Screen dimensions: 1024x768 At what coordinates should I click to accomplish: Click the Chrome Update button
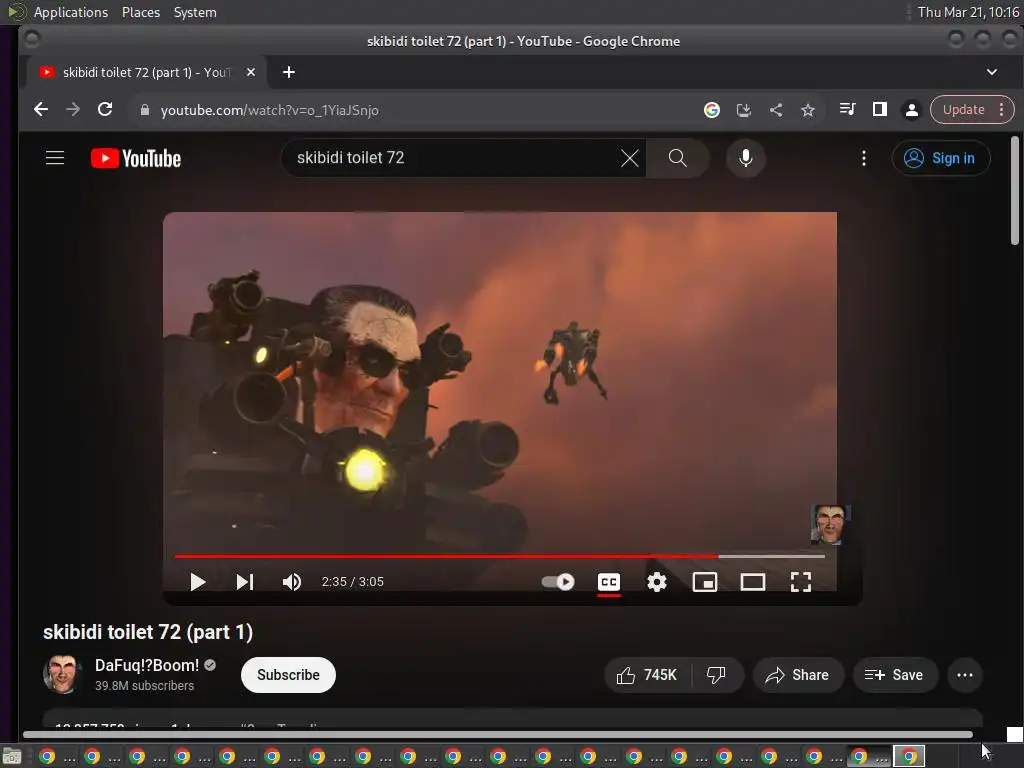coord(963,110)
